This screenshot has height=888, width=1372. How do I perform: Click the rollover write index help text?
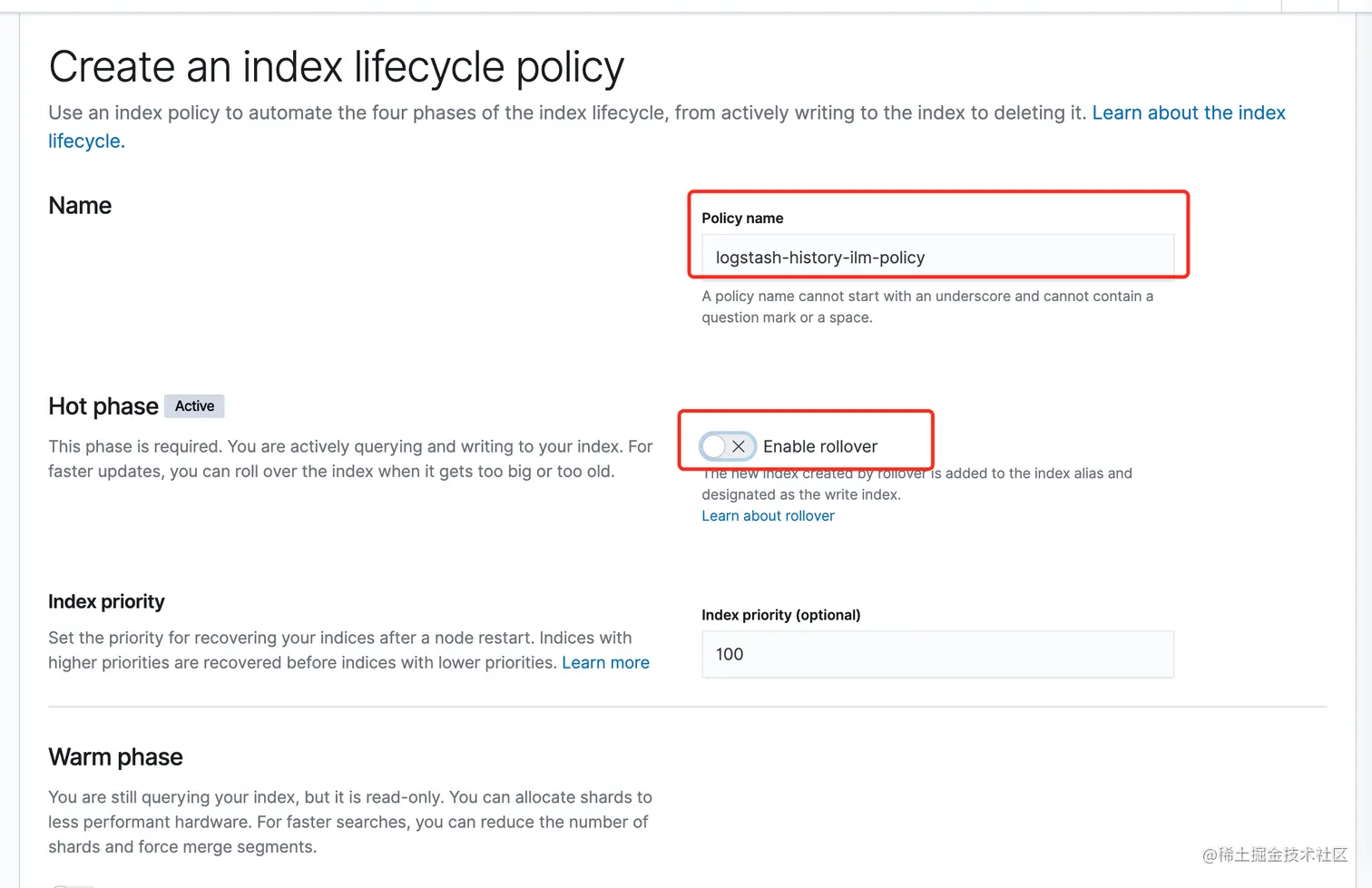click(x=916, y=484)
